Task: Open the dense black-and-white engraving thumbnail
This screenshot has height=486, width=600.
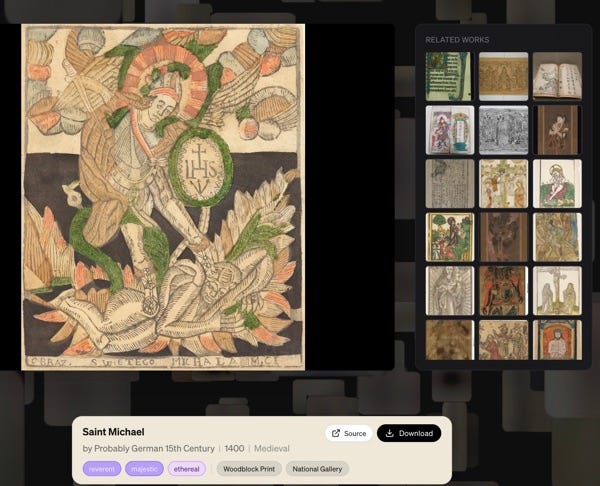Action: 504,130
